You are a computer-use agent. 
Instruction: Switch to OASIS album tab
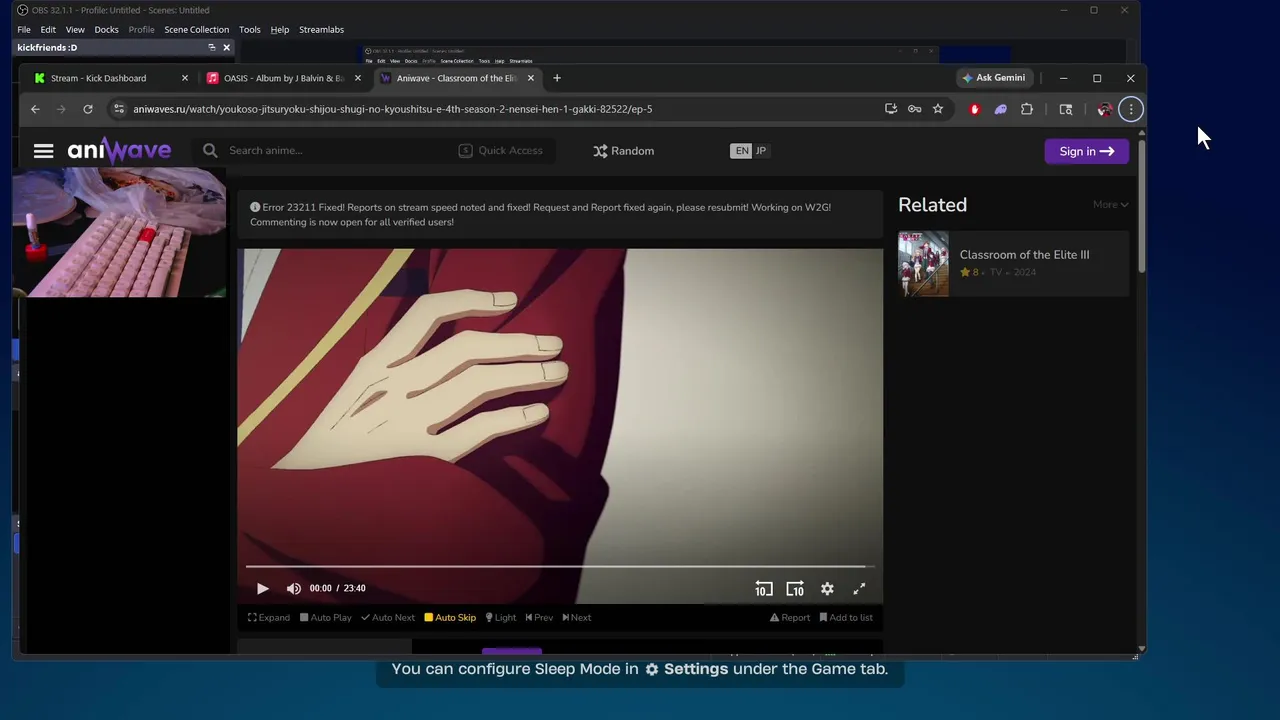pyautogui.click(x=284, y=78)
